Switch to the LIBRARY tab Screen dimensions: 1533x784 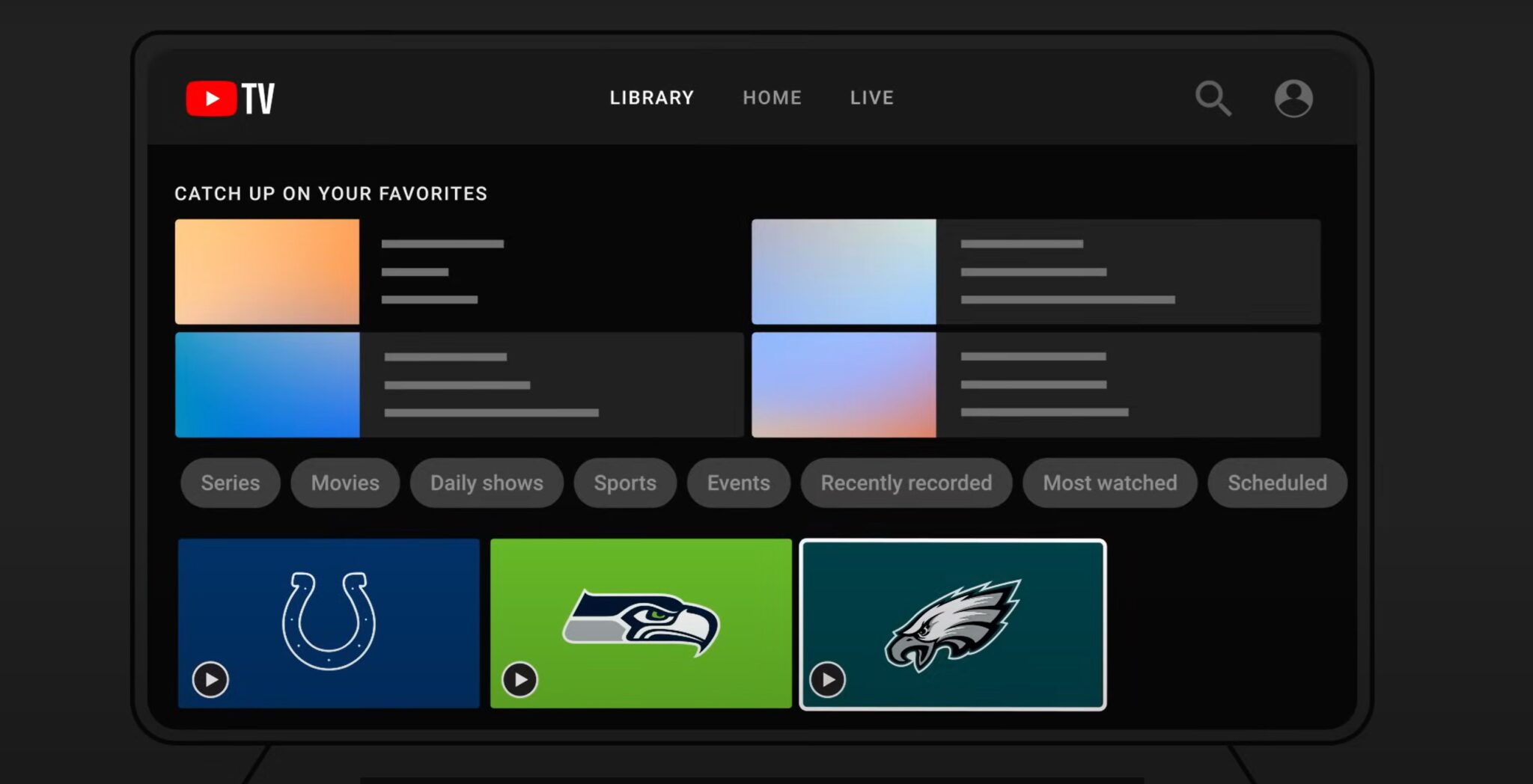coord(652,98)
